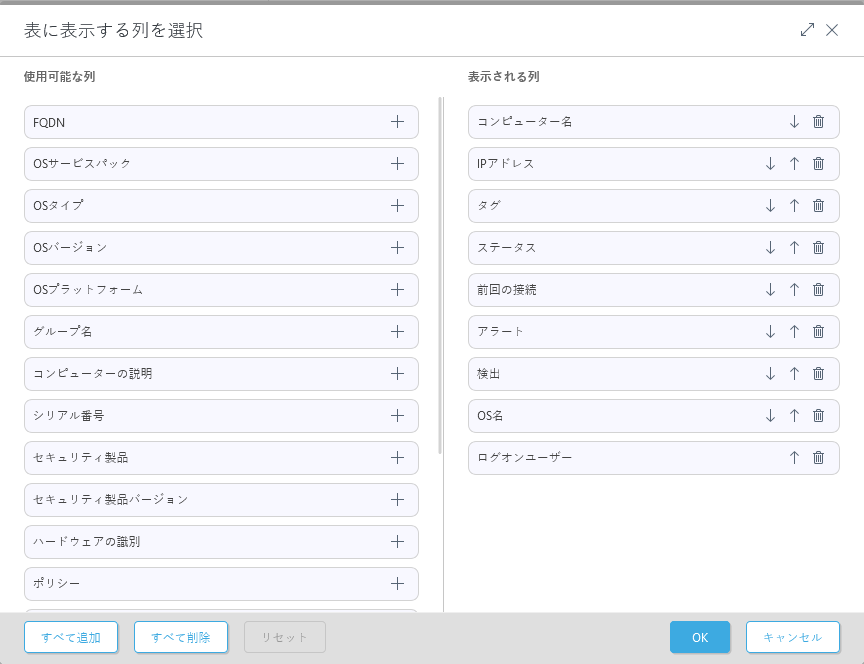Add the ポリシー column with plus
Image resolution: width=864 pixels, height=664 pixels.
[x=397, y=584]
